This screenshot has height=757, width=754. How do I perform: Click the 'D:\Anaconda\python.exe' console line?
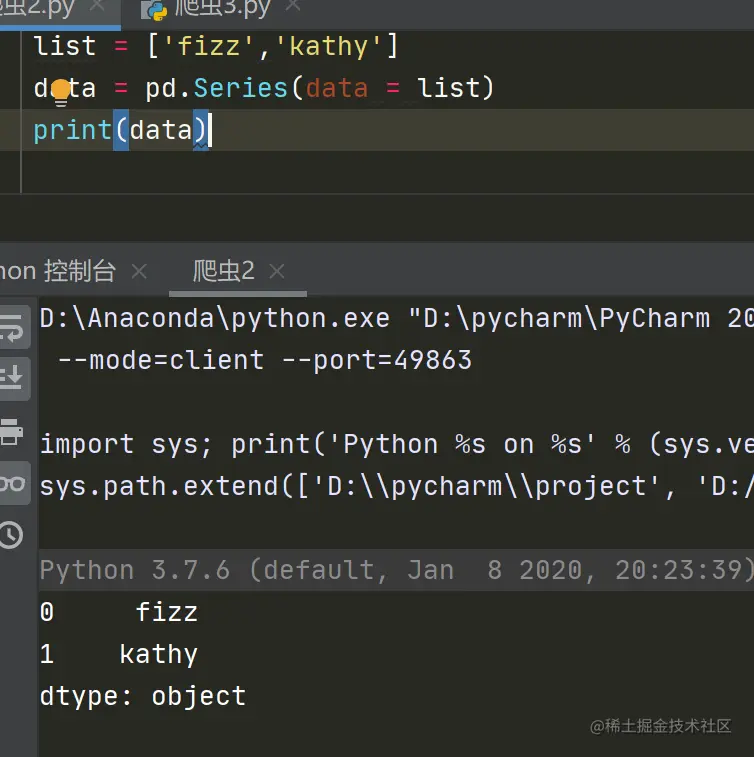coord(396,319)
